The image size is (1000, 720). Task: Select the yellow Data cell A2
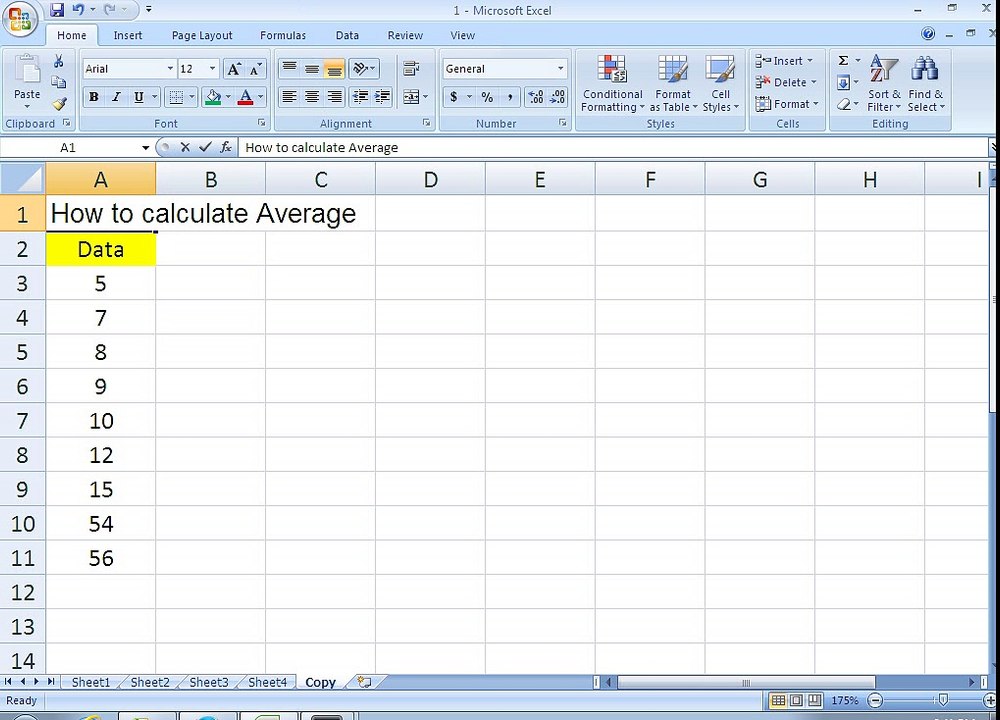point(101,249)
